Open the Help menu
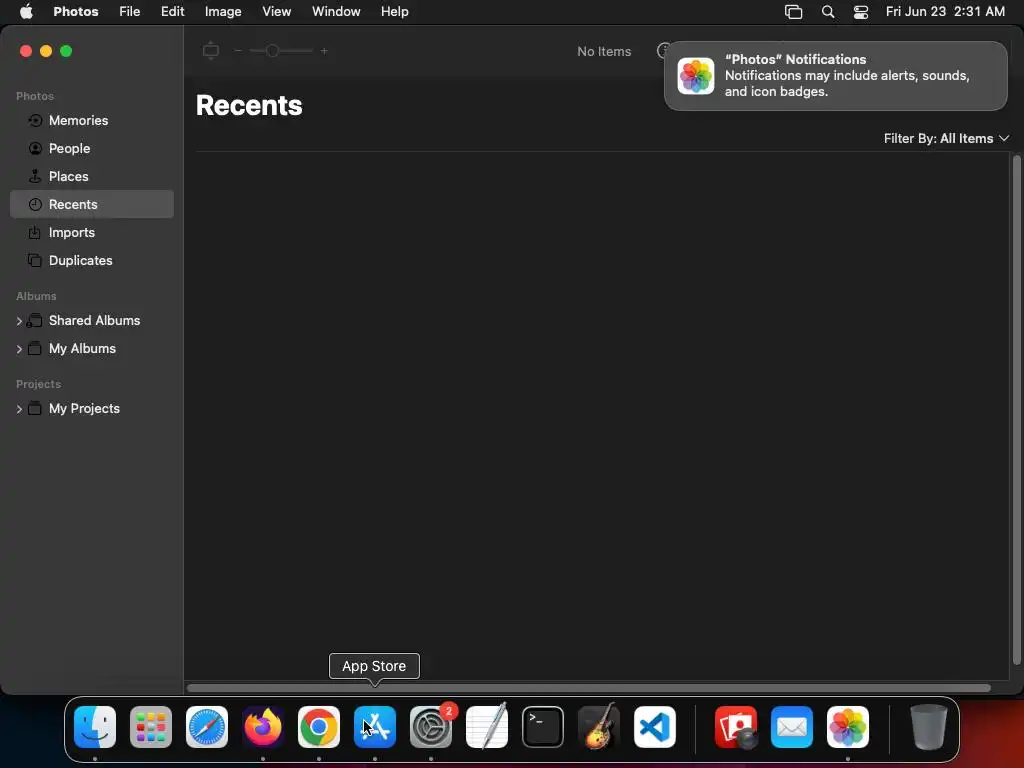Viewport: 1024px width, 768px height. coord(394,12)
